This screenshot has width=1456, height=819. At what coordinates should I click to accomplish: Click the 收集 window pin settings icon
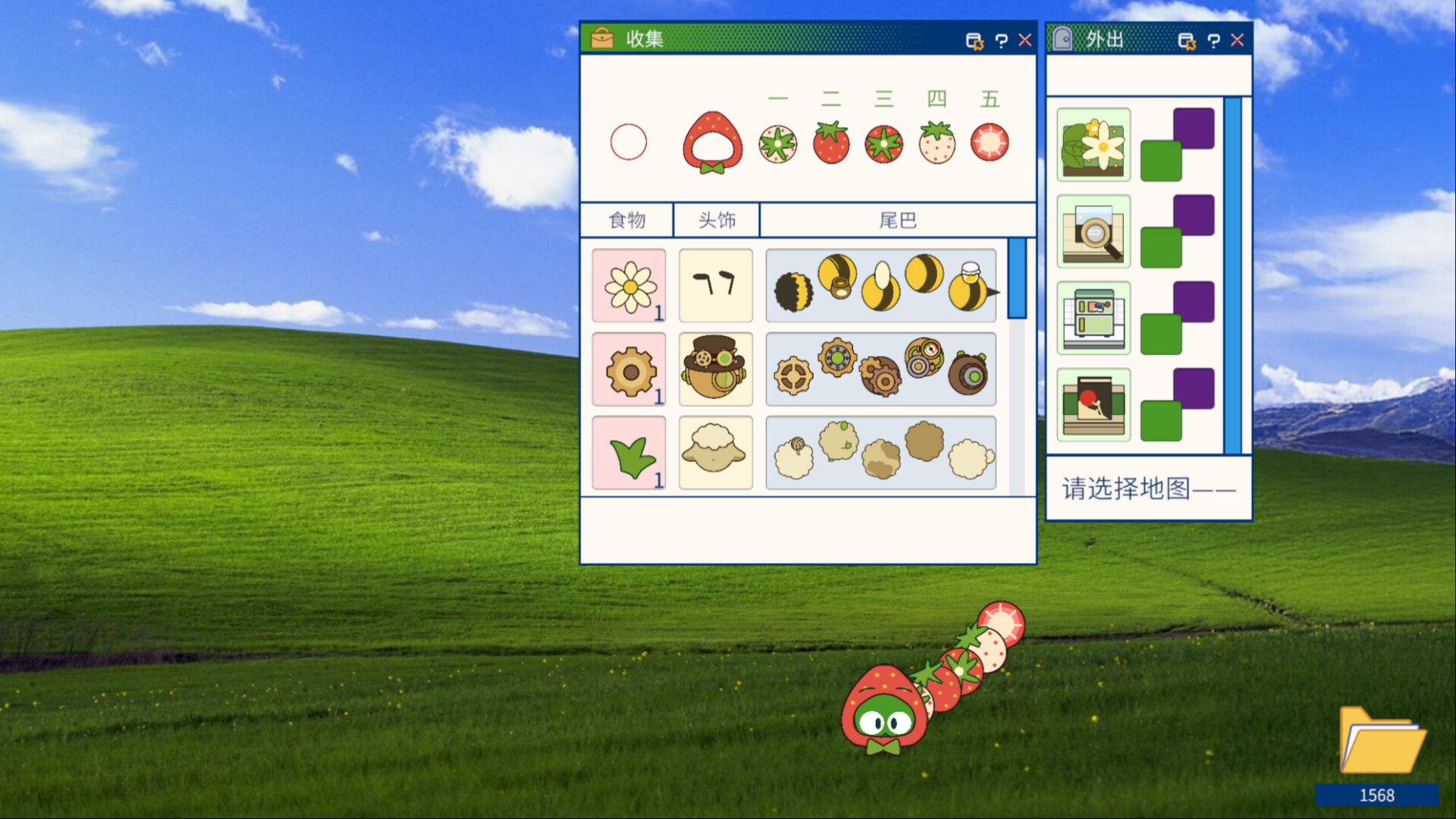pyautogui.click(x=974, y=41)
